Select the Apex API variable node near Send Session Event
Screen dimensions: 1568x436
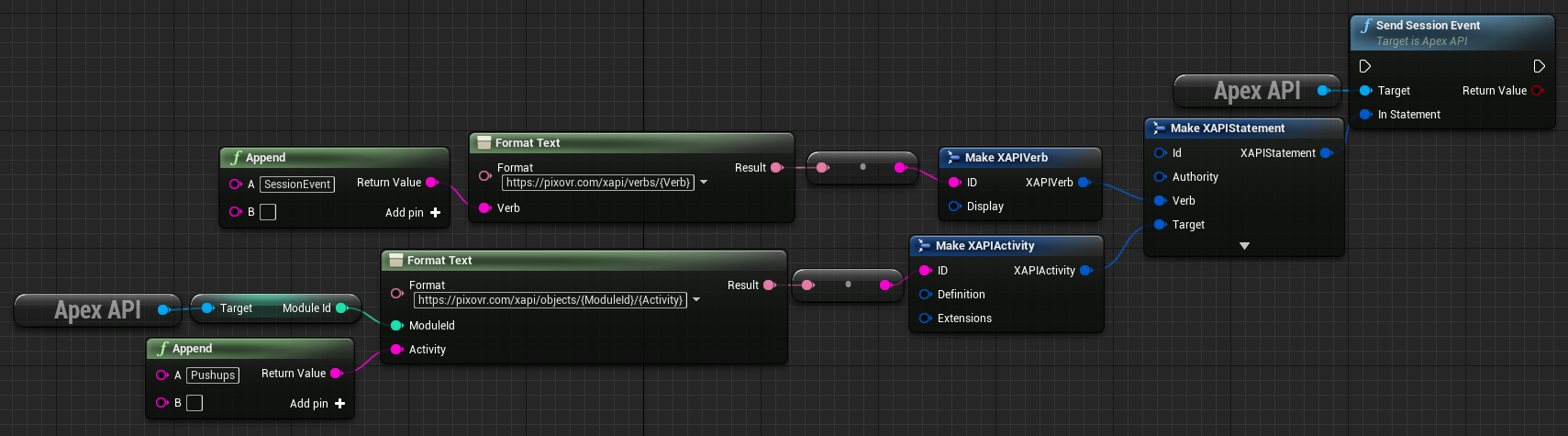1256,91
